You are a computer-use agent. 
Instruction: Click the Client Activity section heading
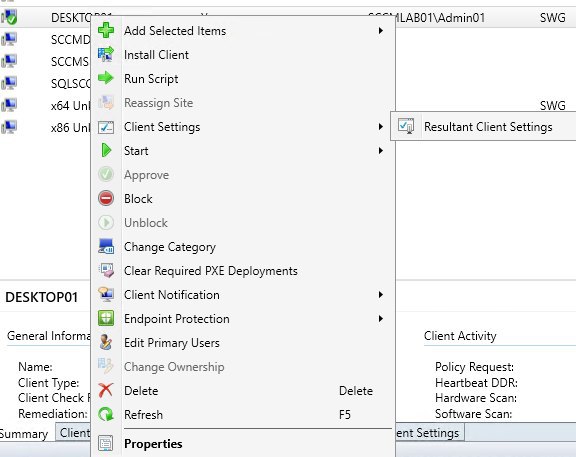(x=460, y=336)
